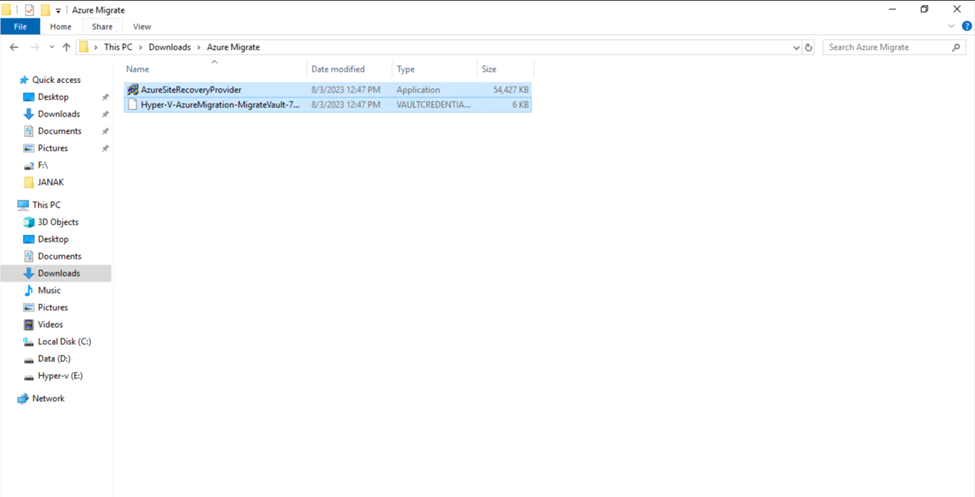
Task: Select highlighted Downloads under This PC
Action: click(56, 273)
